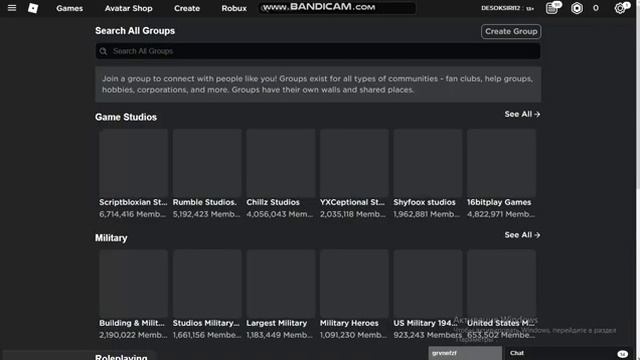Click the Largest Military group name
The image size is (640, 360).
tap(276, 323)
